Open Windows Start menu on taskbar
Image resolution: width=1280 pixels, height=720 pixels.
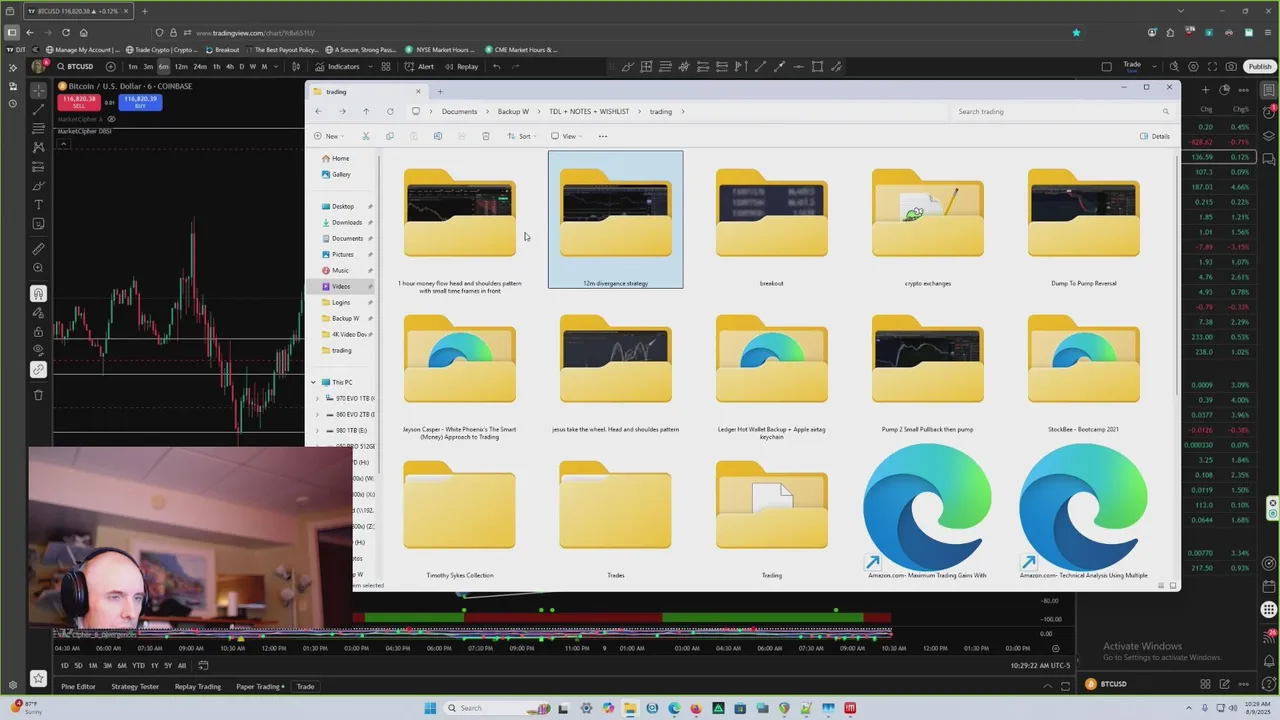click(x=430, y=708)
